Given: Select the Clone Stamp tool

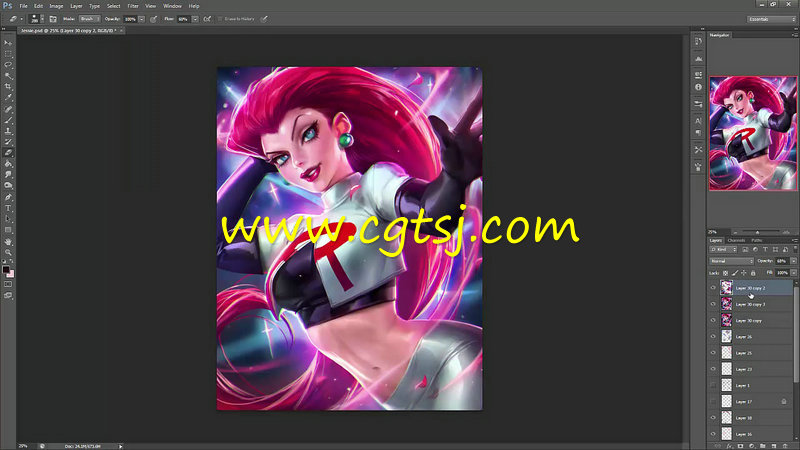Looking at the screenshot, I should click(8, 131).
